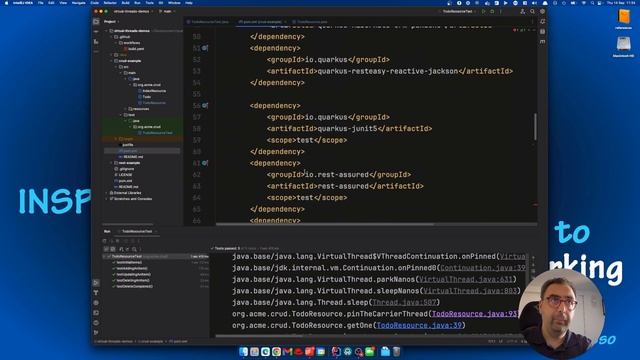This screenshot has height=360, width=640.
Task: Click the gutter icon on line 61
Action: coord(205,163)
